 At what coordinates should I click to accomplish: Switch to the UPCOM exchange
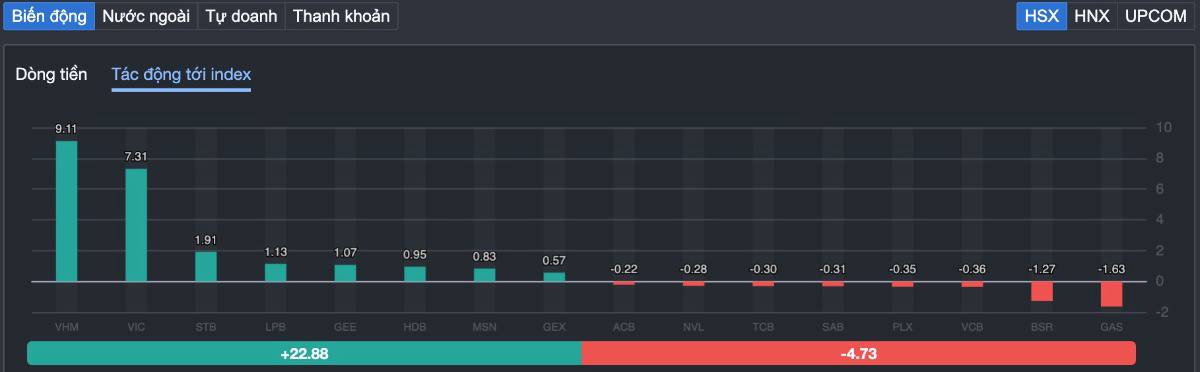coord(1155,16)
